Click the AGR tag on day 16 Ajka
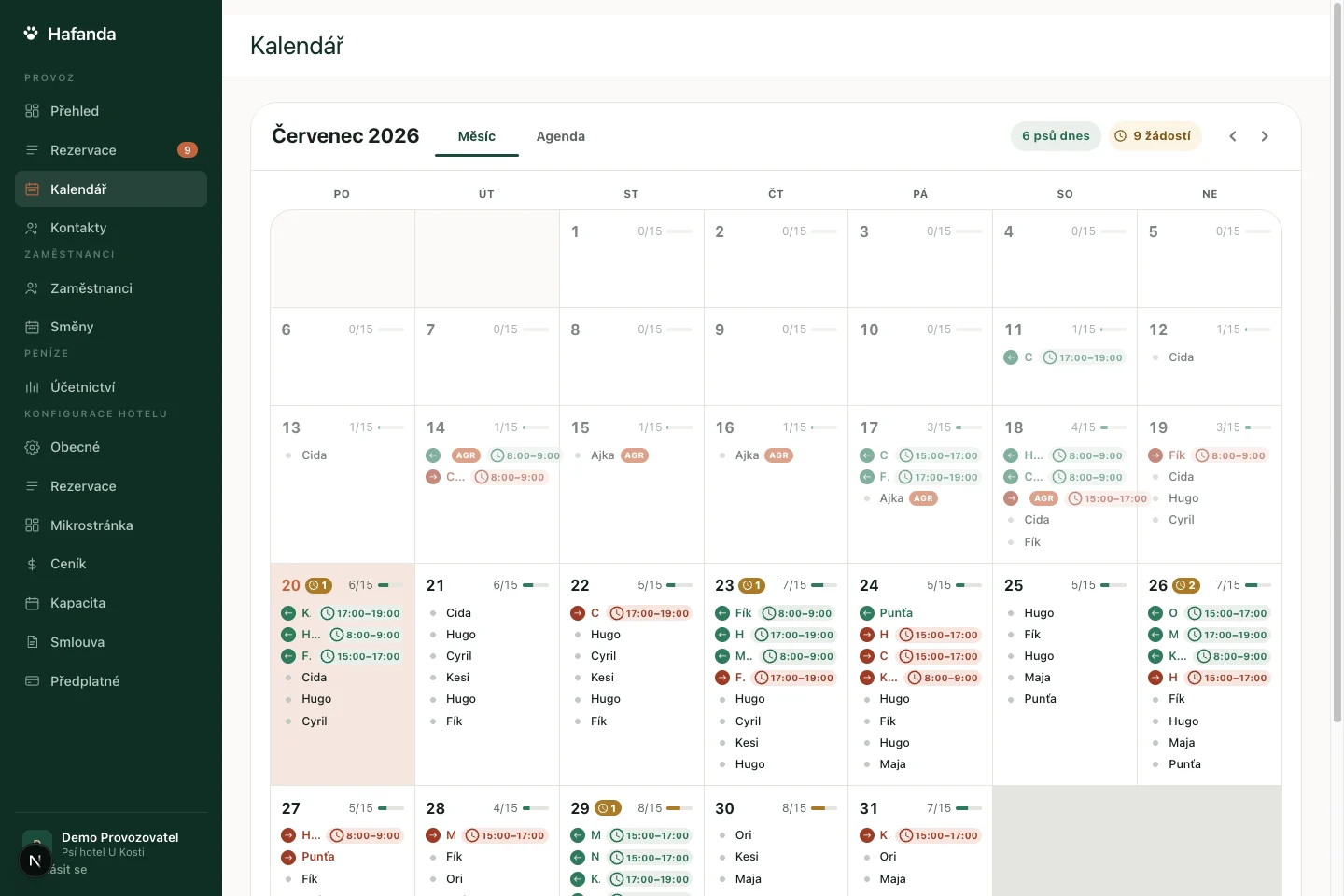 (x=779, y=455)
